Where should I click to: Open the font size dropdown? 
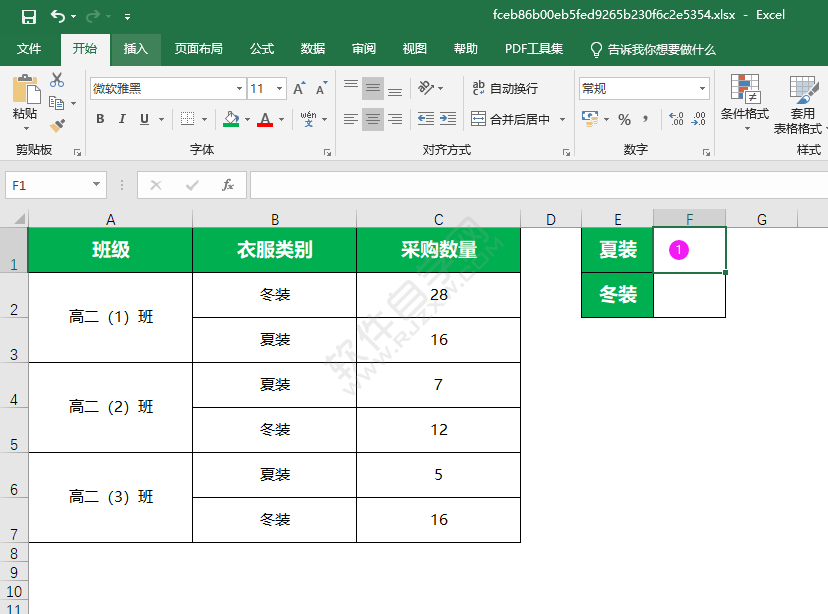pyautogui.click(x=277, y=88)
